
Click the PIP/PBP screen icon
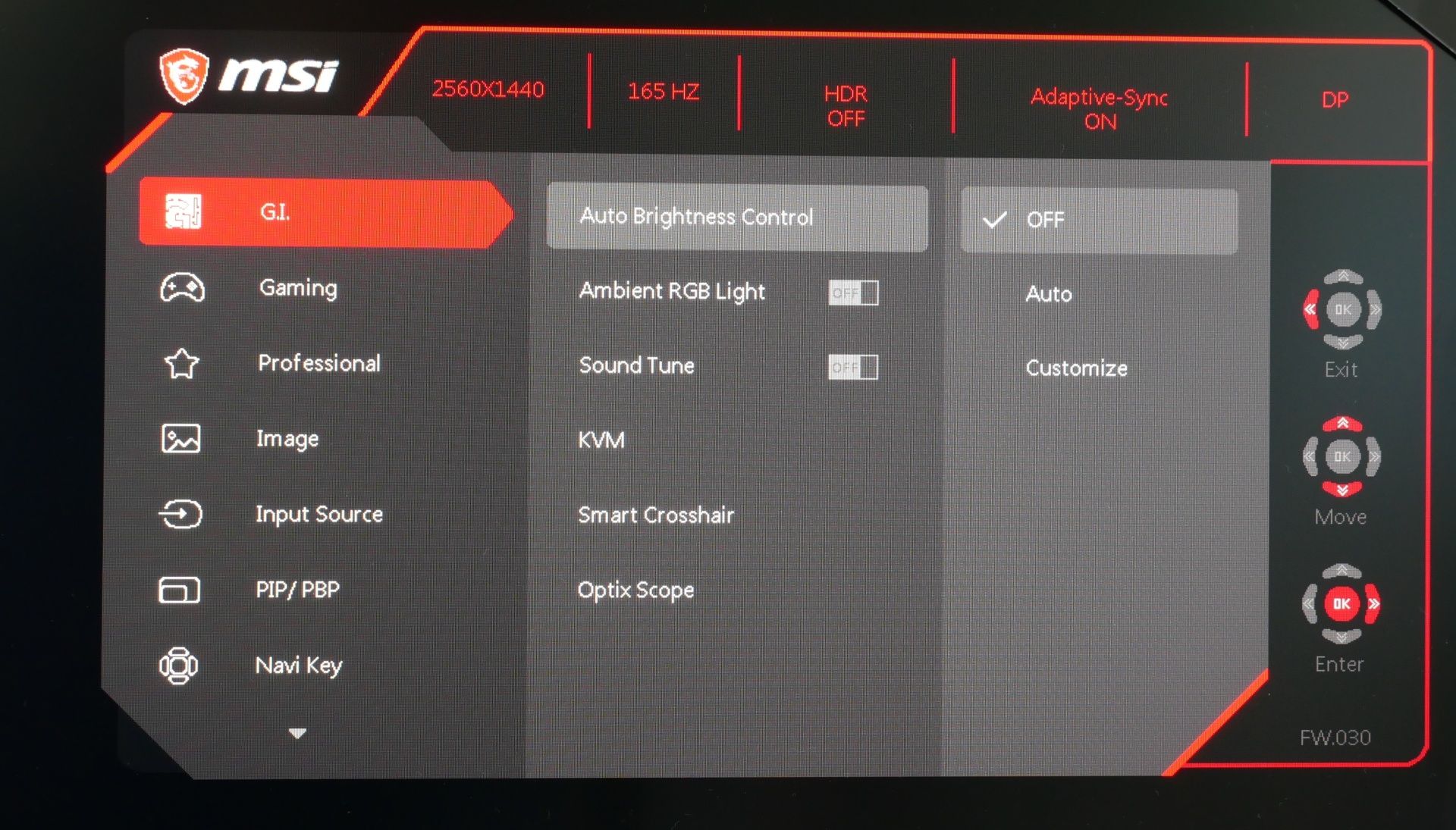click(179, 589)
